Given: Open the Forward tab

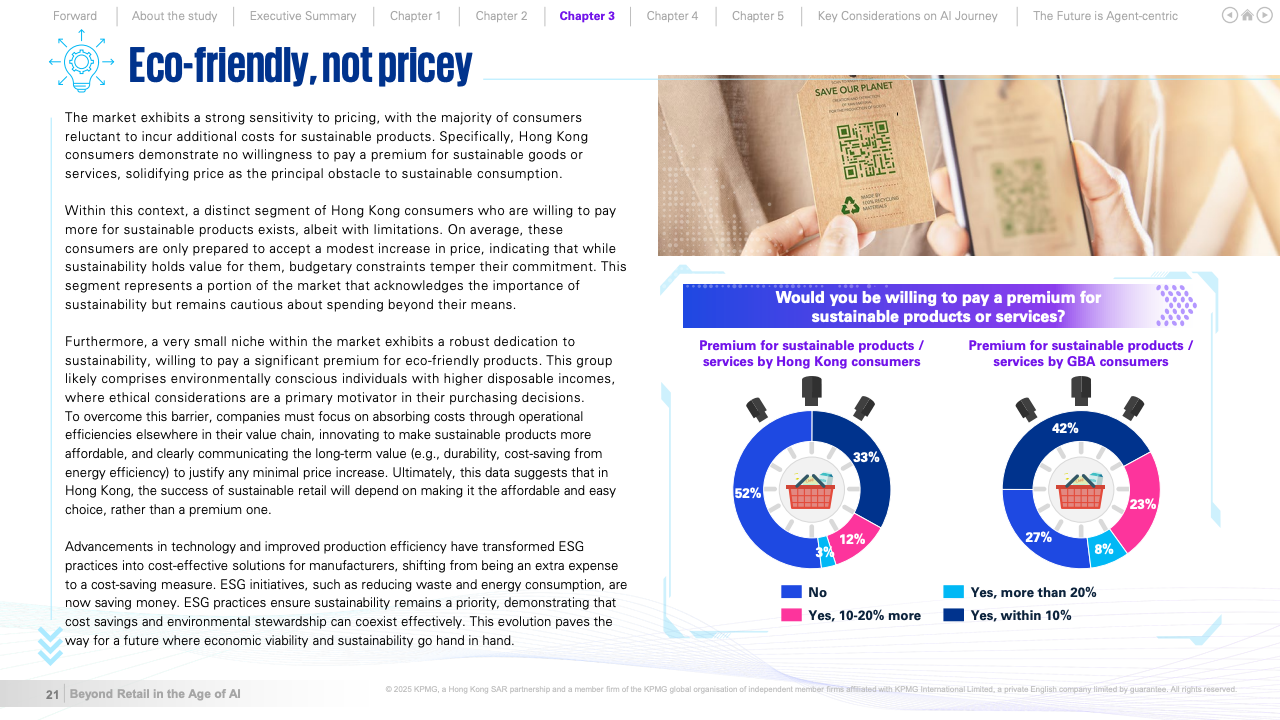Looking at the screenshot, I should (75, 16).
